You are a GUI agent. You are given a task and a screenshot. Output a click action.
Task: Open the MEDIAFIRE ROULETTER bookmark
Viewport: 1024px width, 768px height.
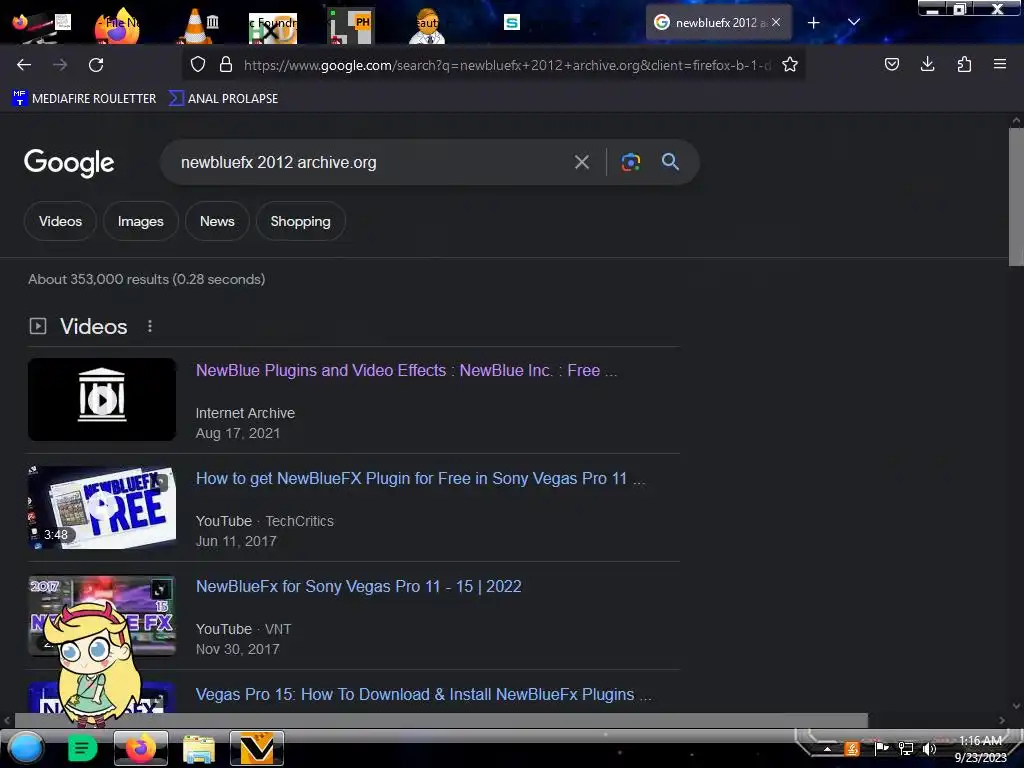[x=84, y=99]
